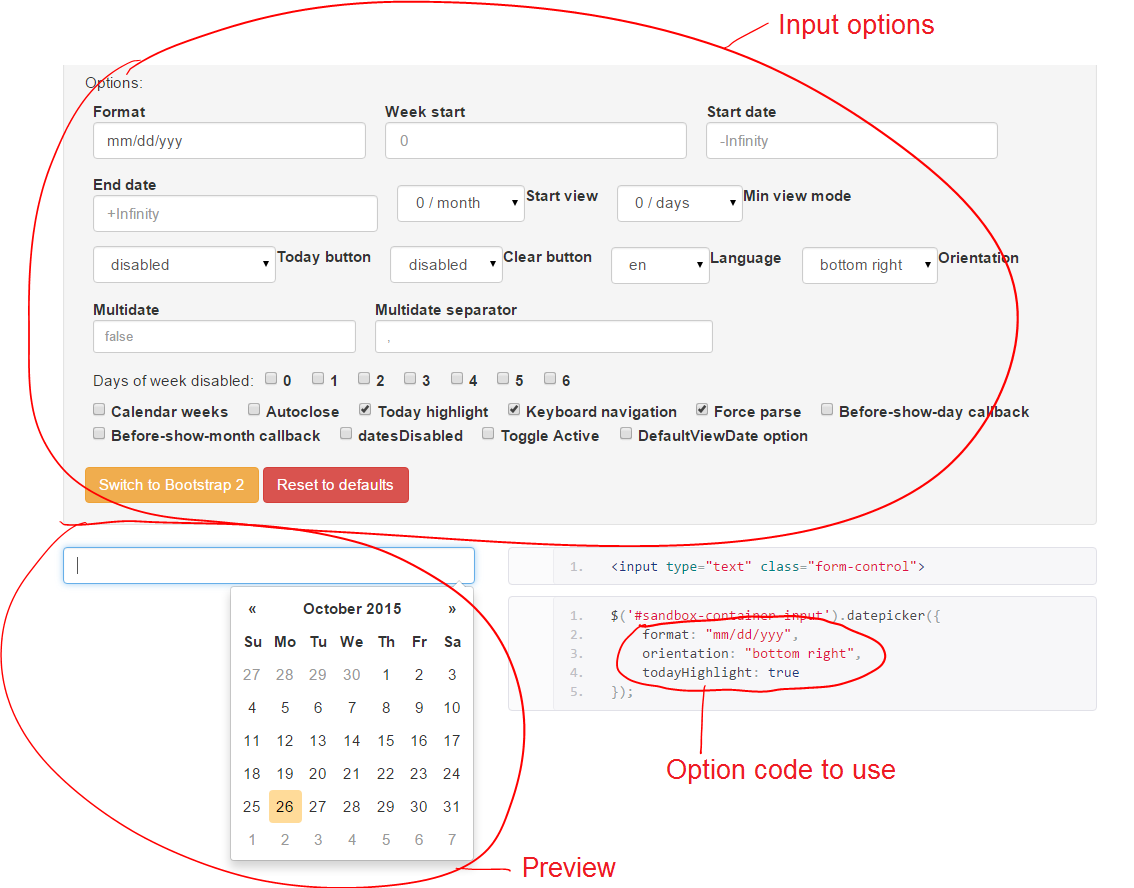Enable the Autoclose option
Viewport: 1134px width, 888px height.
coord(252,408)
